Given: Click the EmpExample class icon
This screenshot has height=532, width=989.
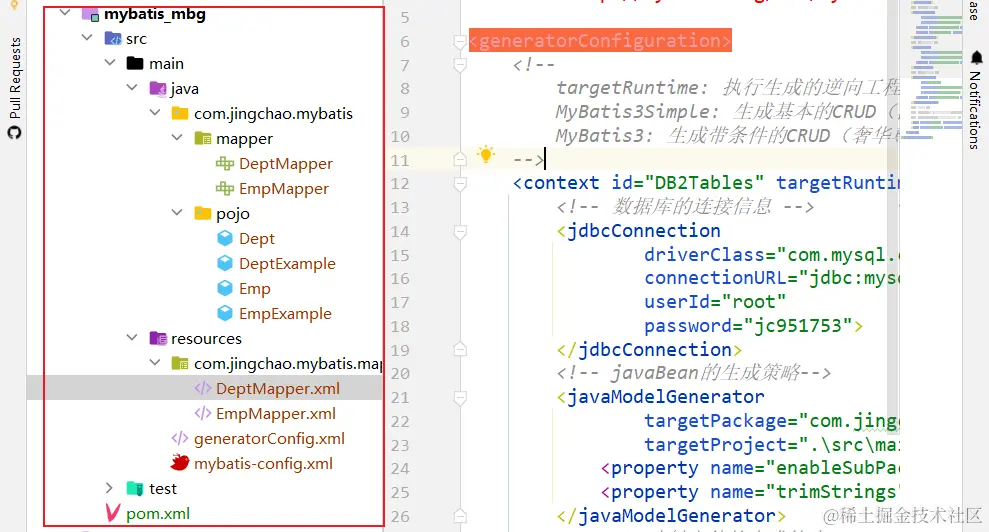Looking at the screenshot, I should (225, 313).
